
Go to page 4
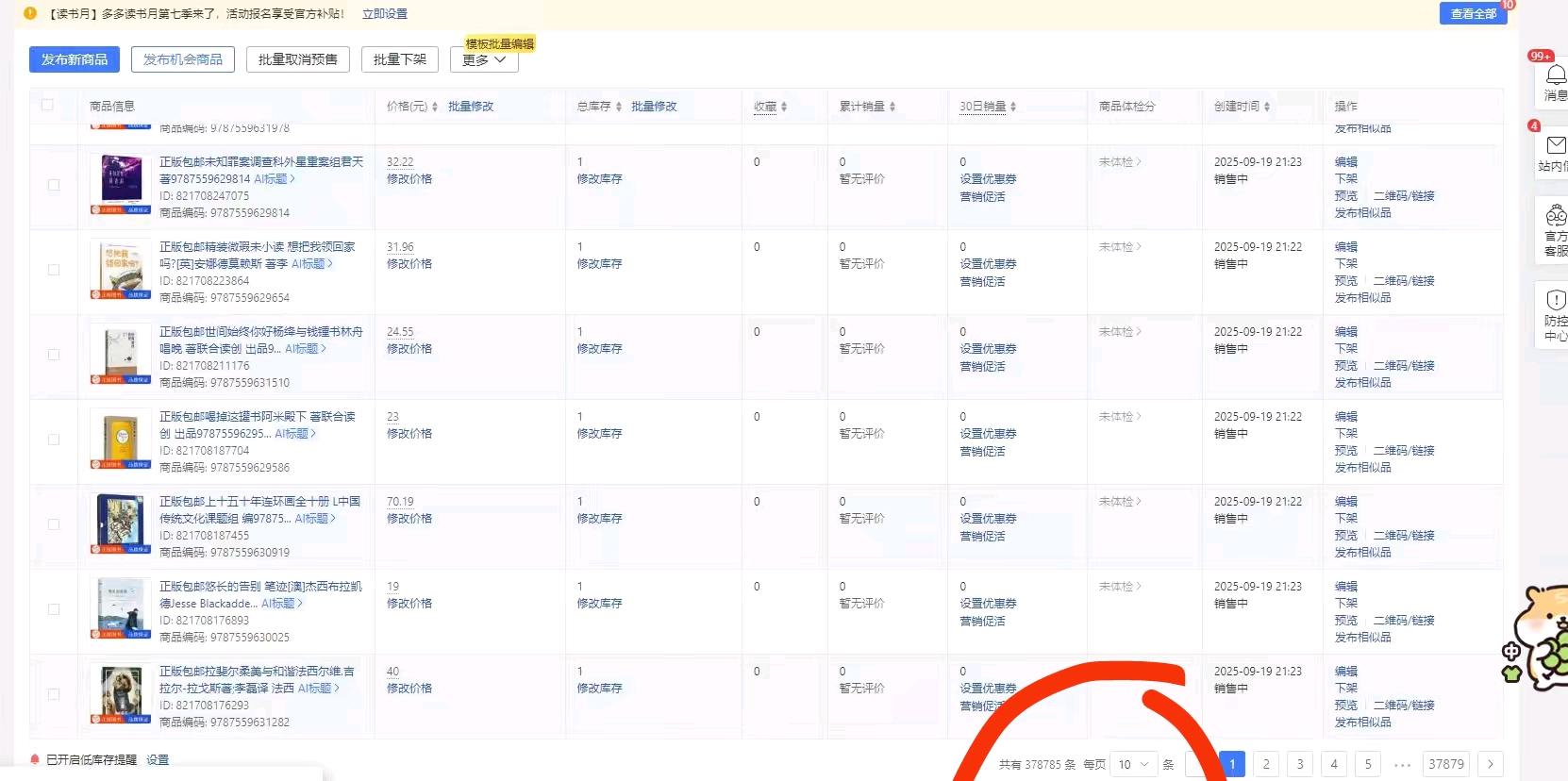tap(1334, 764)
